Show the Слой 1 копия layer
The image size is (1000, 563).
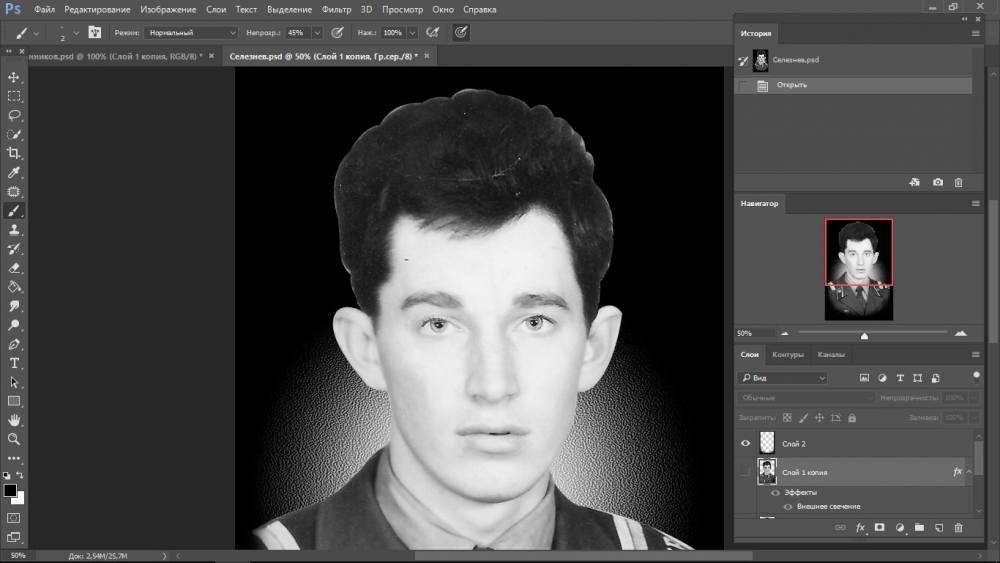(x=745, y=471)
